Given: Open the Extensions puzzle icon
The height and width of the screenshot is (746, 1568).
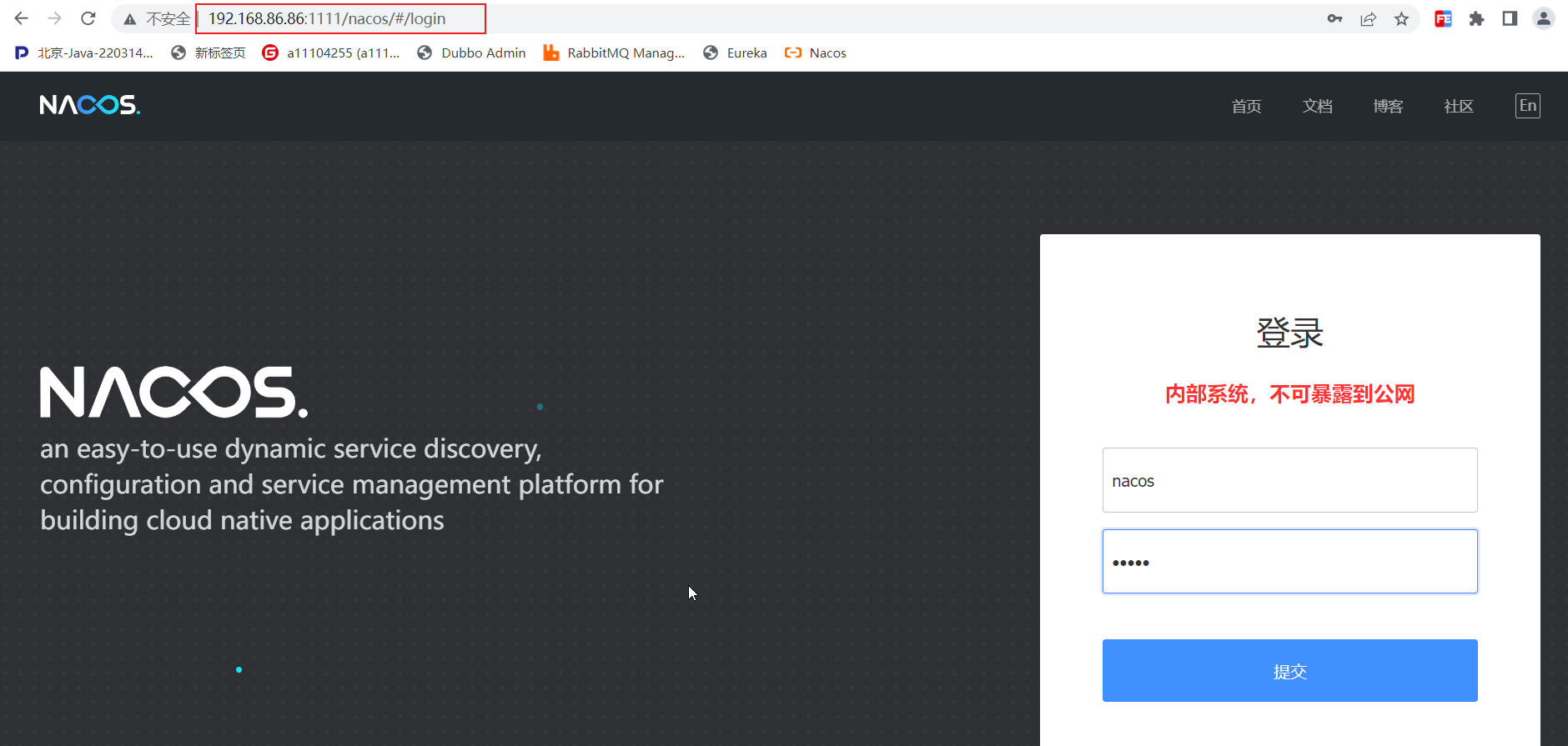Looking at the screenshot, I should (x=1476, y=18).
